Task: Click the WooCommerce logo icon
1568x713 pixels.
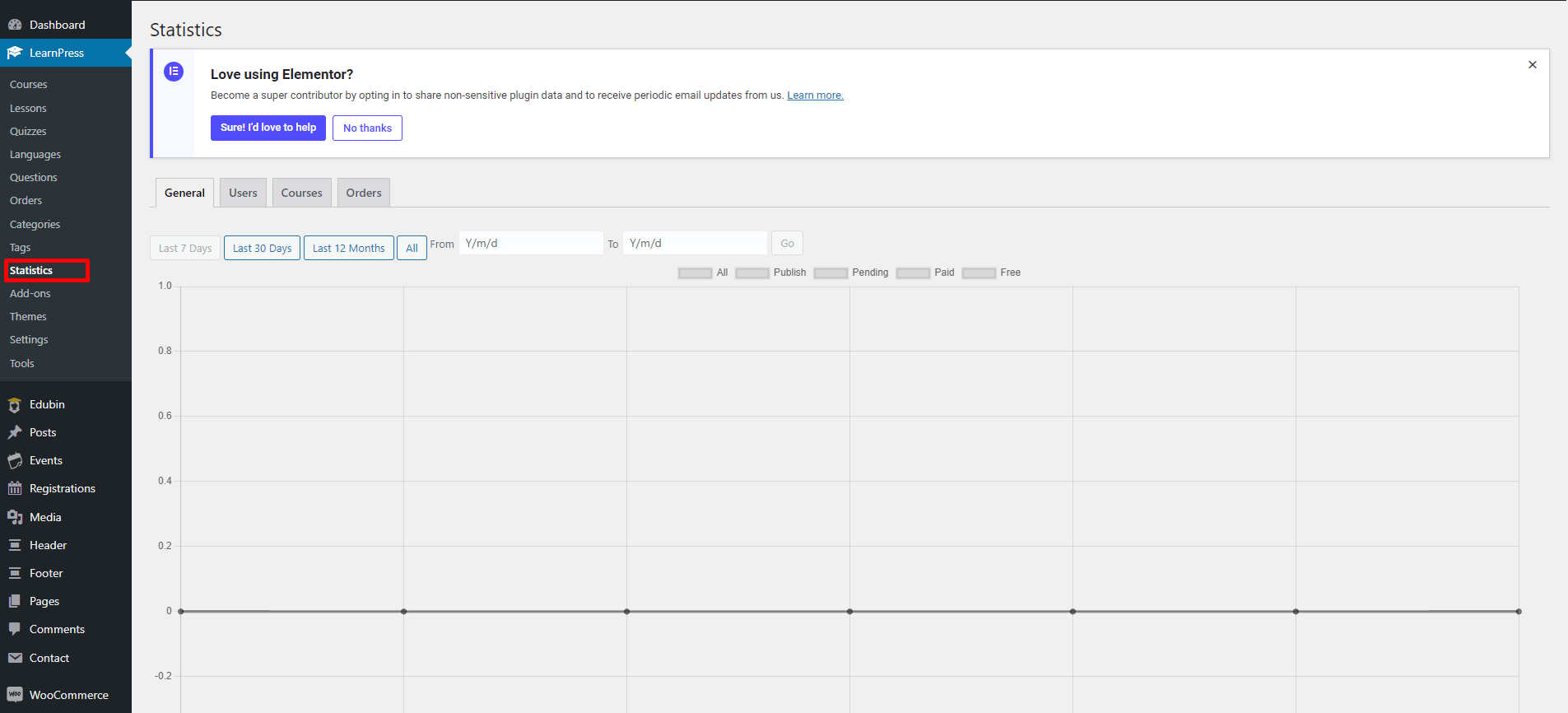Action: (x=15, y=695)
